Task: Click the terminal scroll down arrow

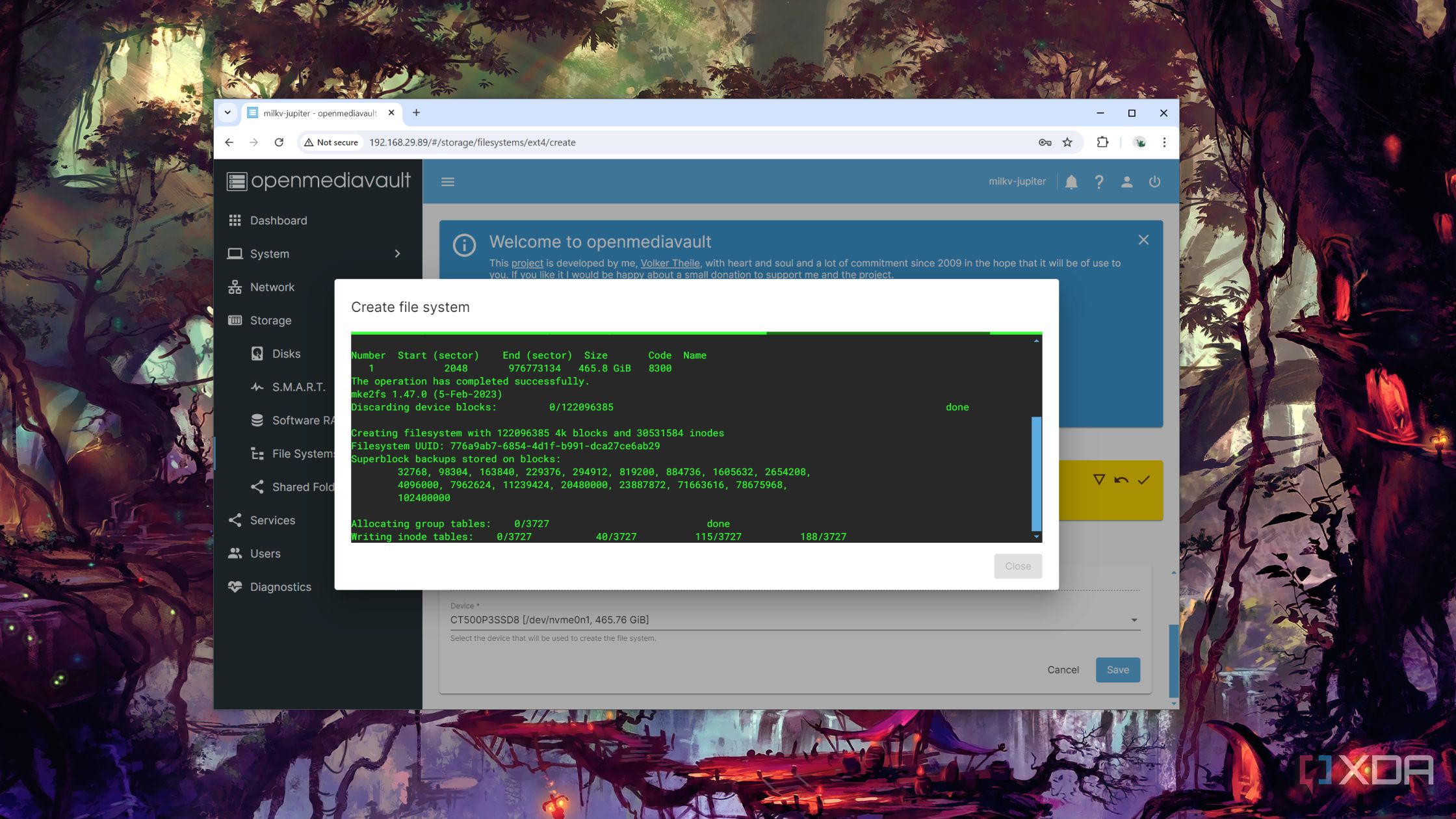Action: (1036, 537)
